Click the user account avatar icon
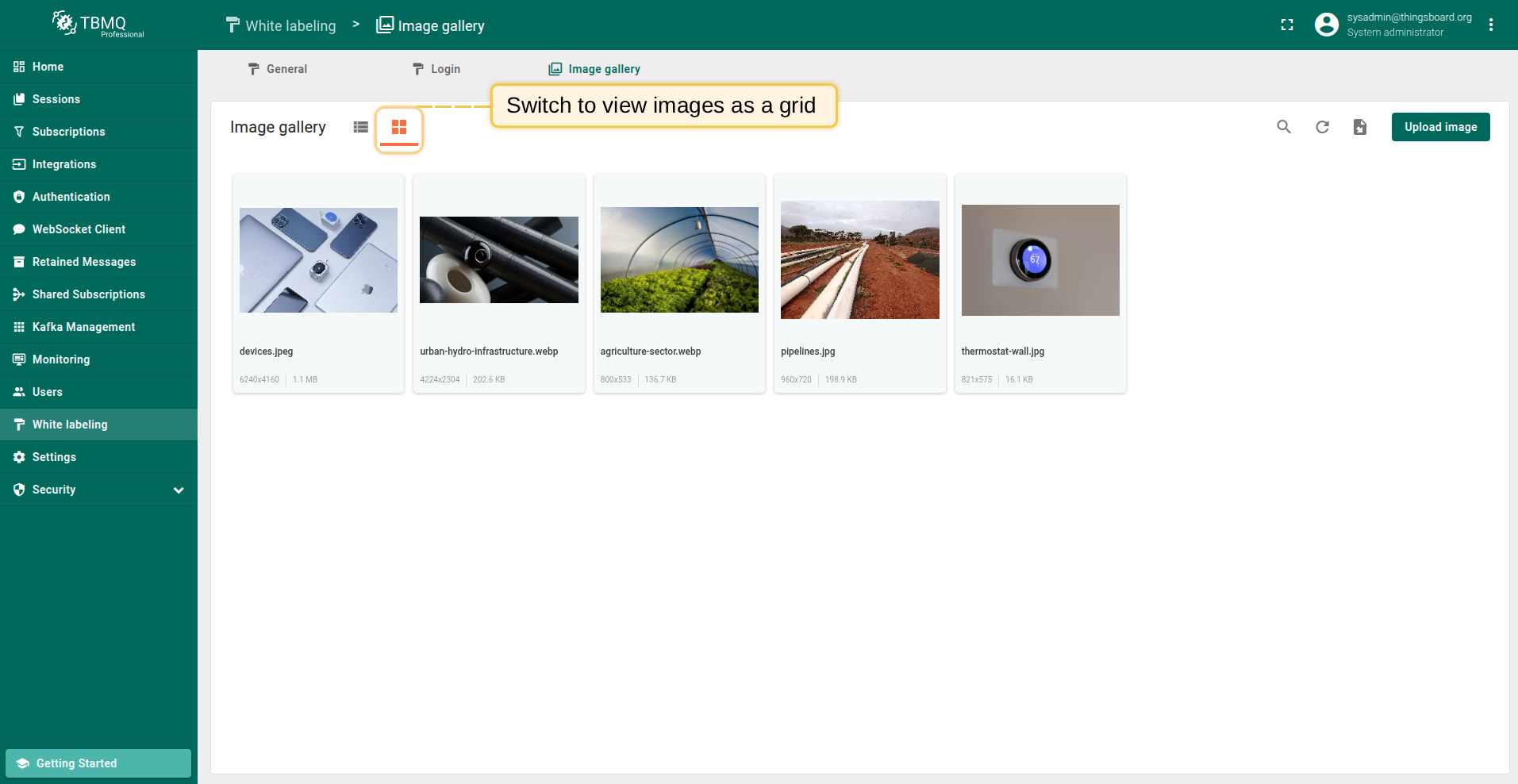The width and height of the screenshot is (1518, 784). coord(1326,25)
